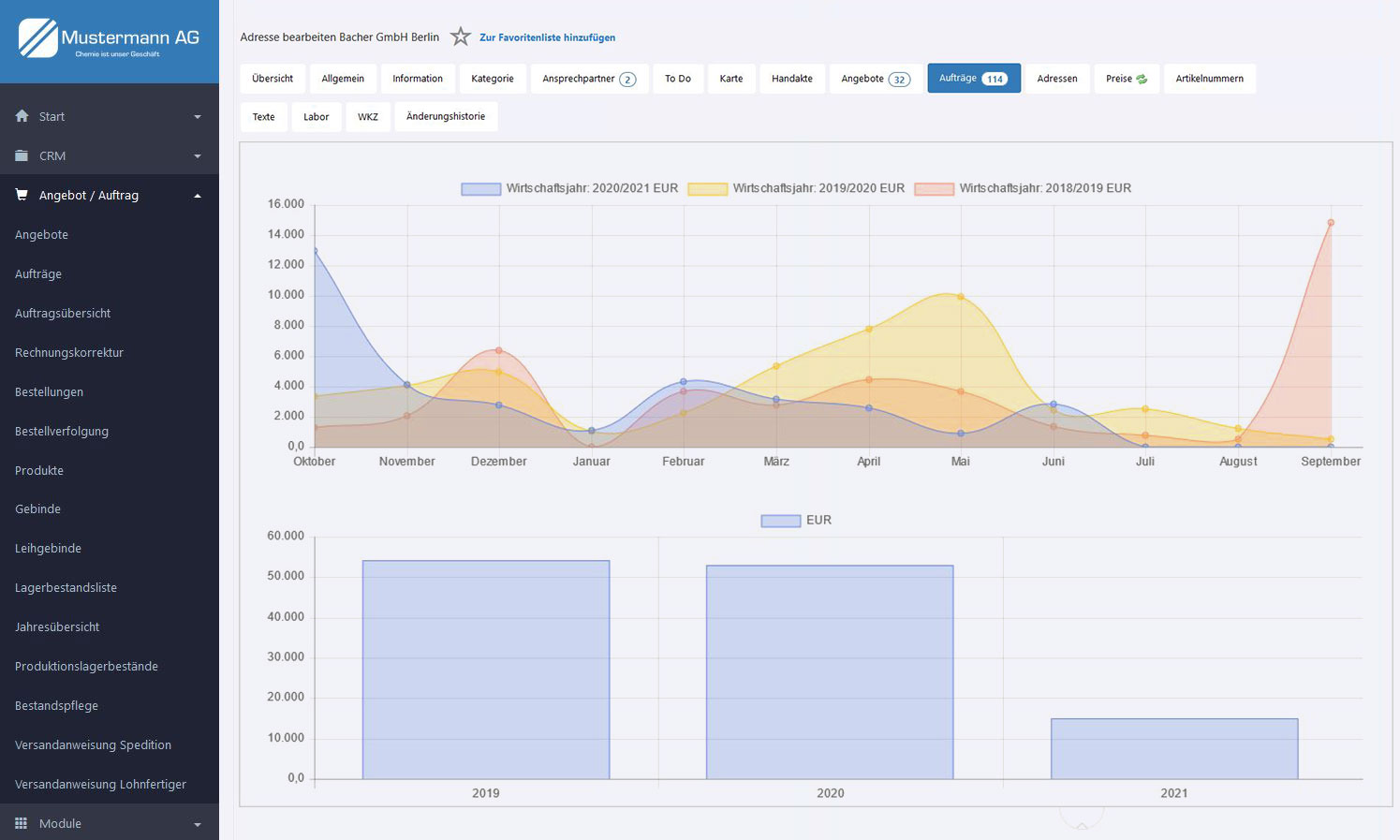Click the EUR legend color swatch

[x=780, y=521]
